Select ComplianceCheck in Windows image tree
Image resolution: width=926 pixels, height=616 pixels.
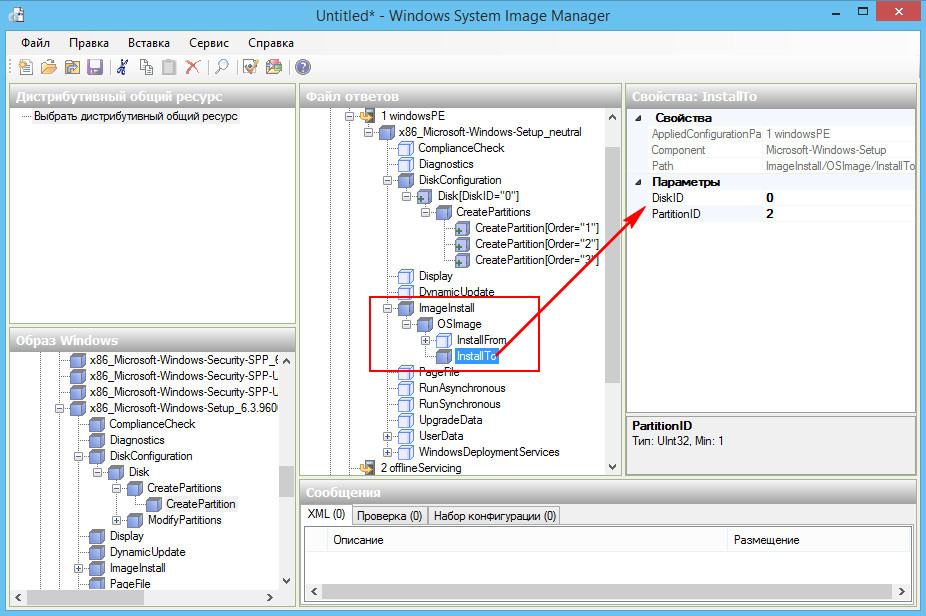152,424
